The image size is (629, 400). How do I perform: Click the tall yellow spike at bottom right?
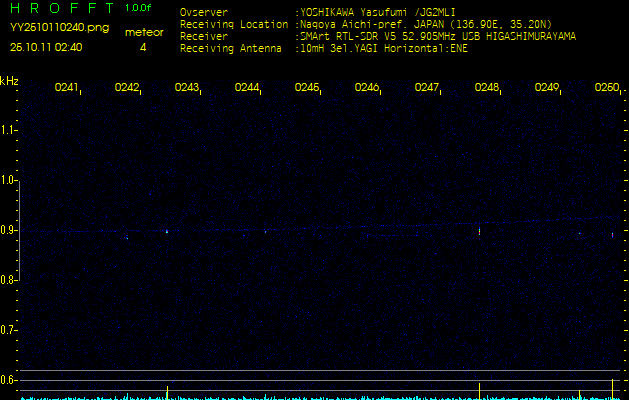pos(612,386)
